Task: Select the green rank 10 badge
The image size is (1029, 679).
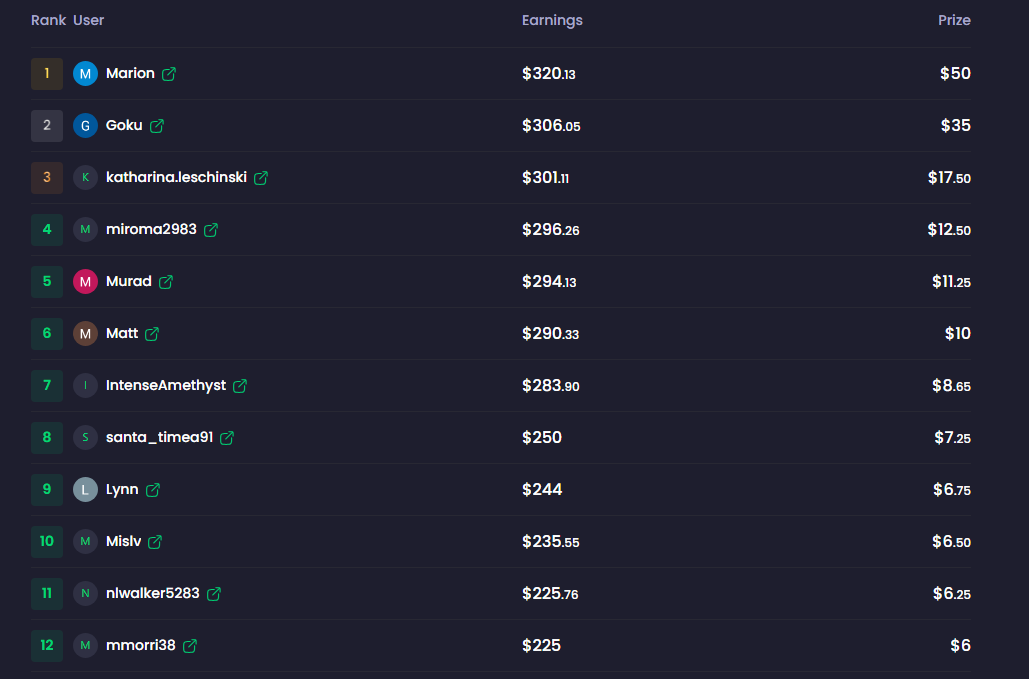Action: (x=46, y=541)
